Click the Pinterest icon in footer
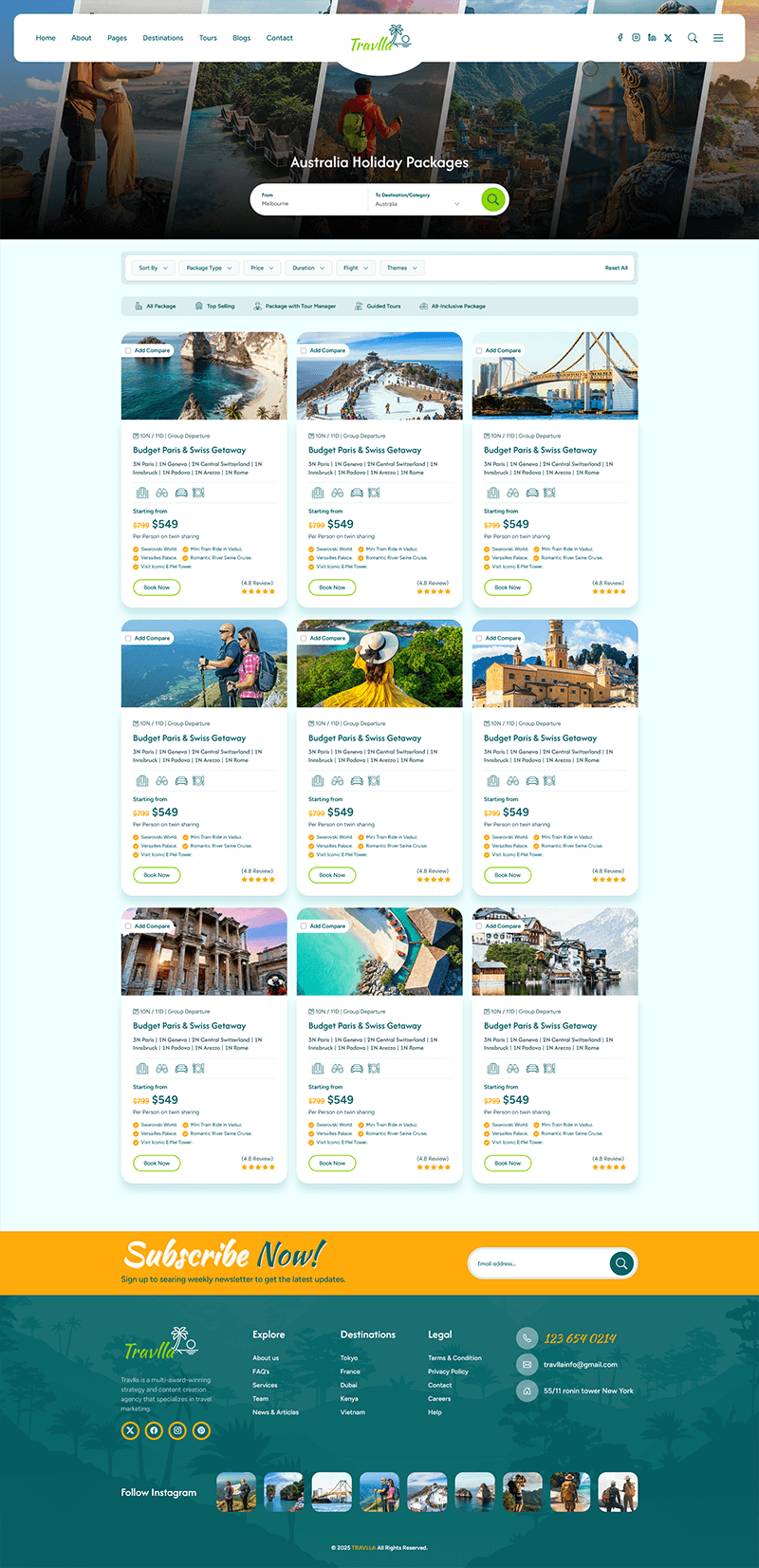759x1568 pixels. (201, 1430)
